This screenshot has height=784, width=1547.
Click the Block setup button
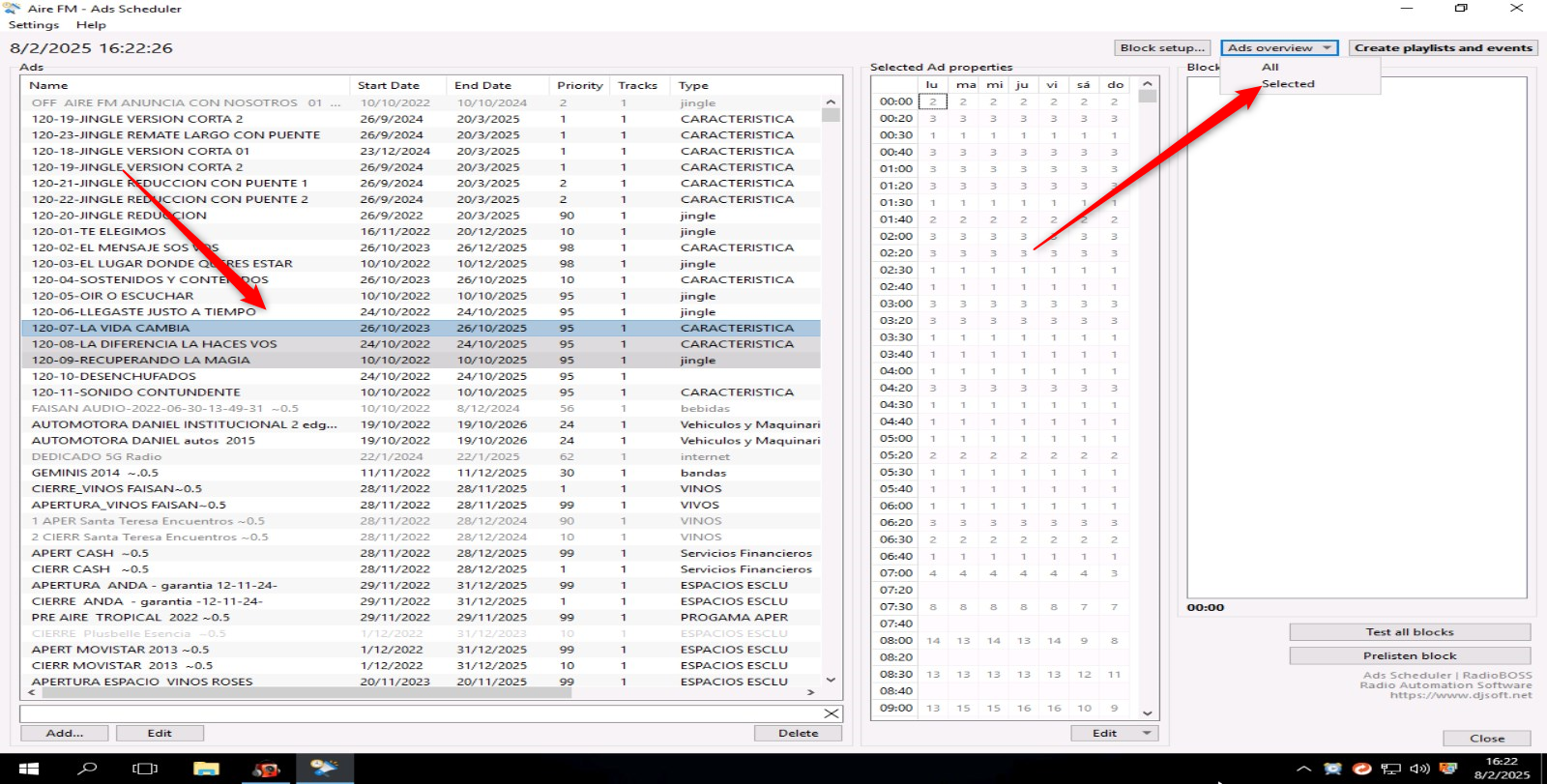[x=1162, y=47]
